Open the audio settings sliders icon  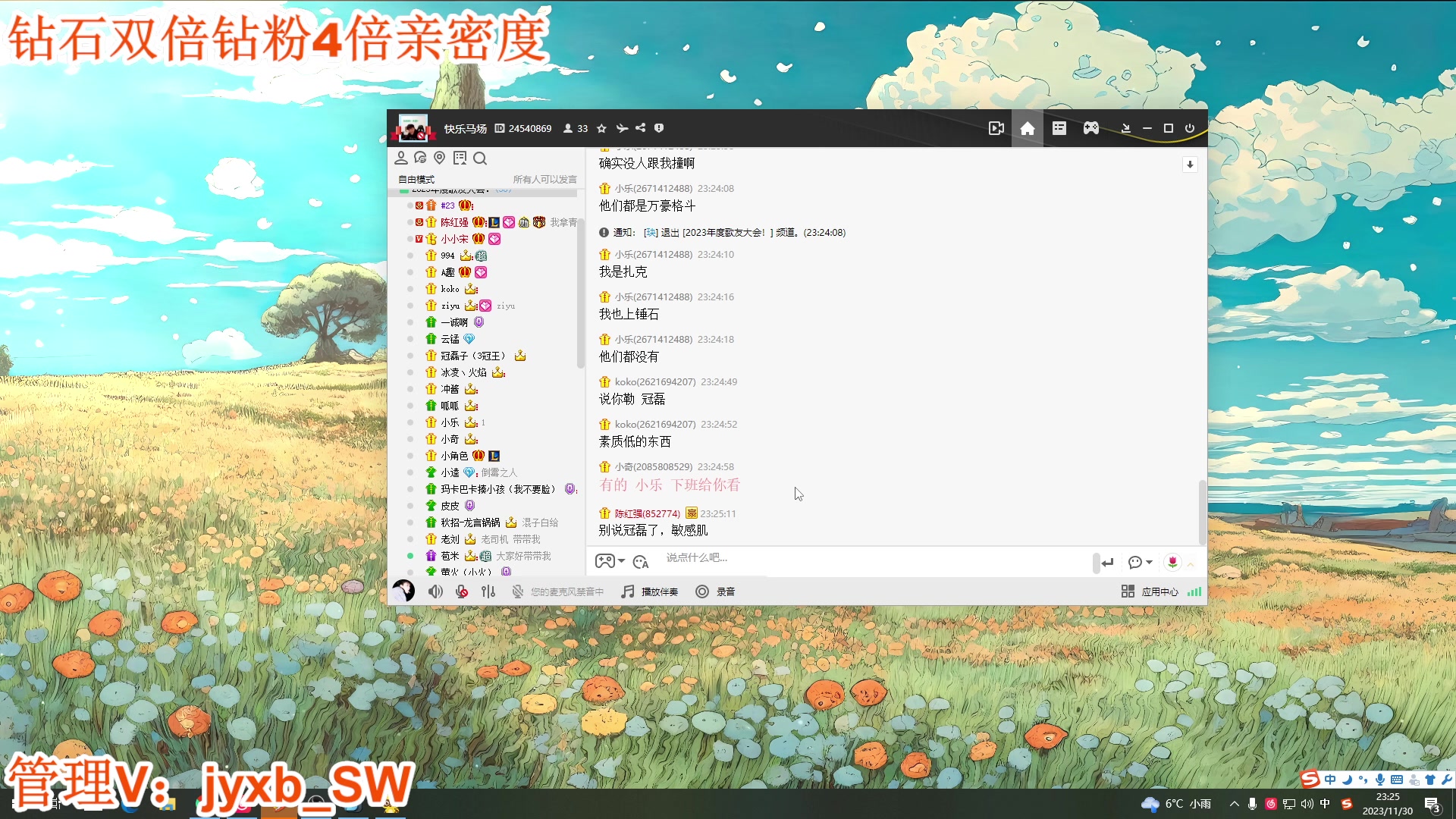tap(488, 591)
